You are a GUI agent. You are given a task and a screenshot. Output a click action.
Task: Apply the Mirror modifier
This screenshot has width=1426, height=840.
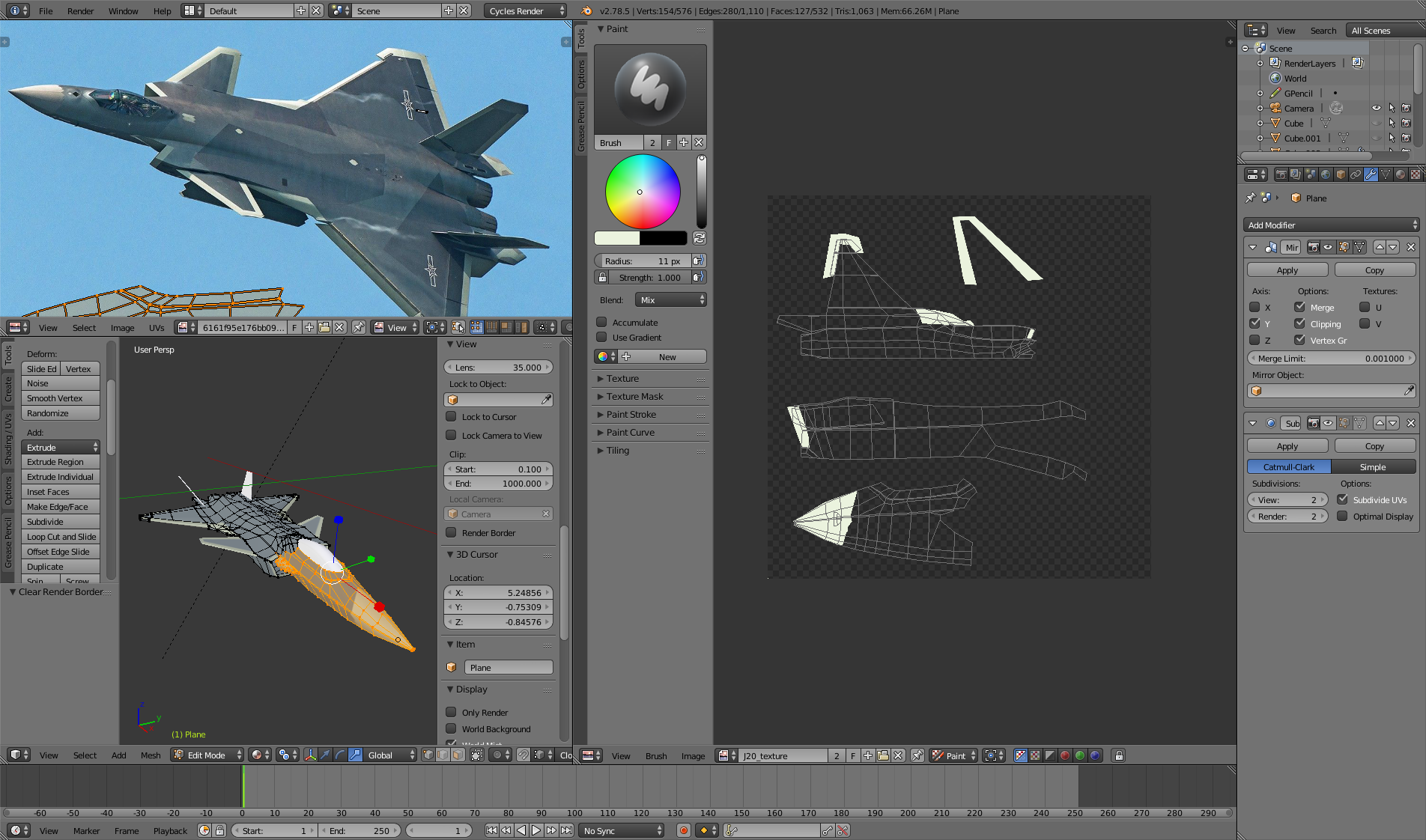pyautogui.click(x=1287, y=270)
